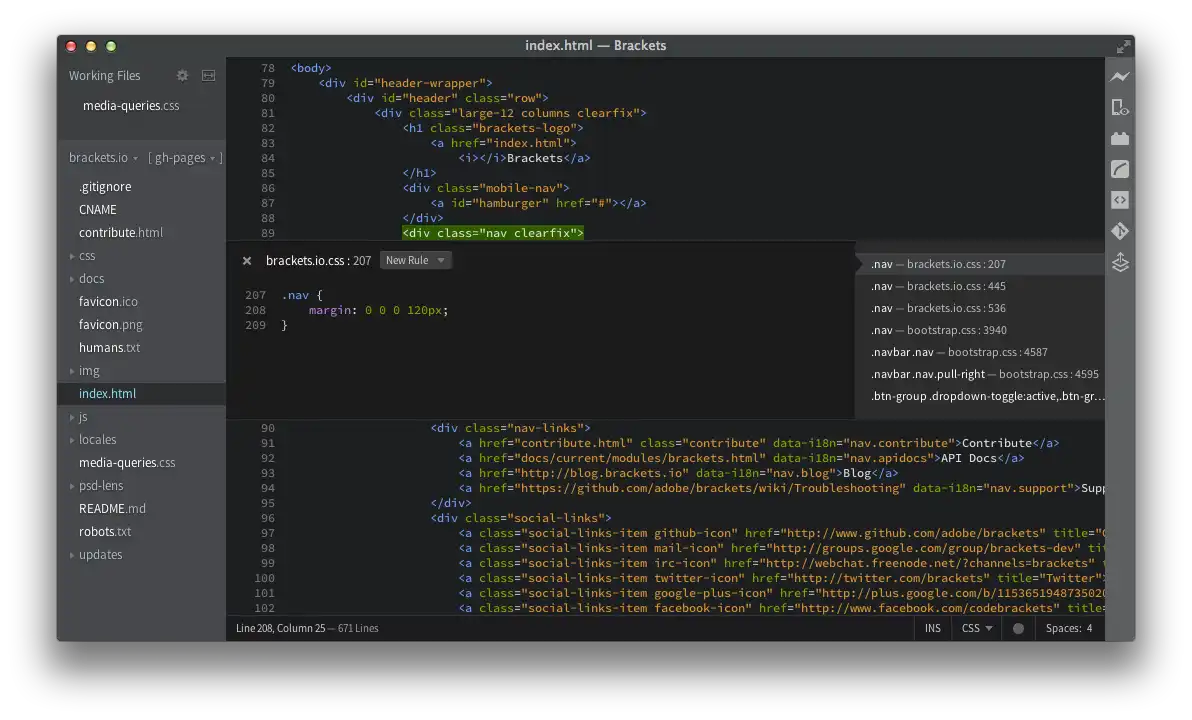The width and height of the screenshot is (1192, 720).
Task: Click the split view icon beside Working Files
Action: pyautogui.click(x=208, y=76)
